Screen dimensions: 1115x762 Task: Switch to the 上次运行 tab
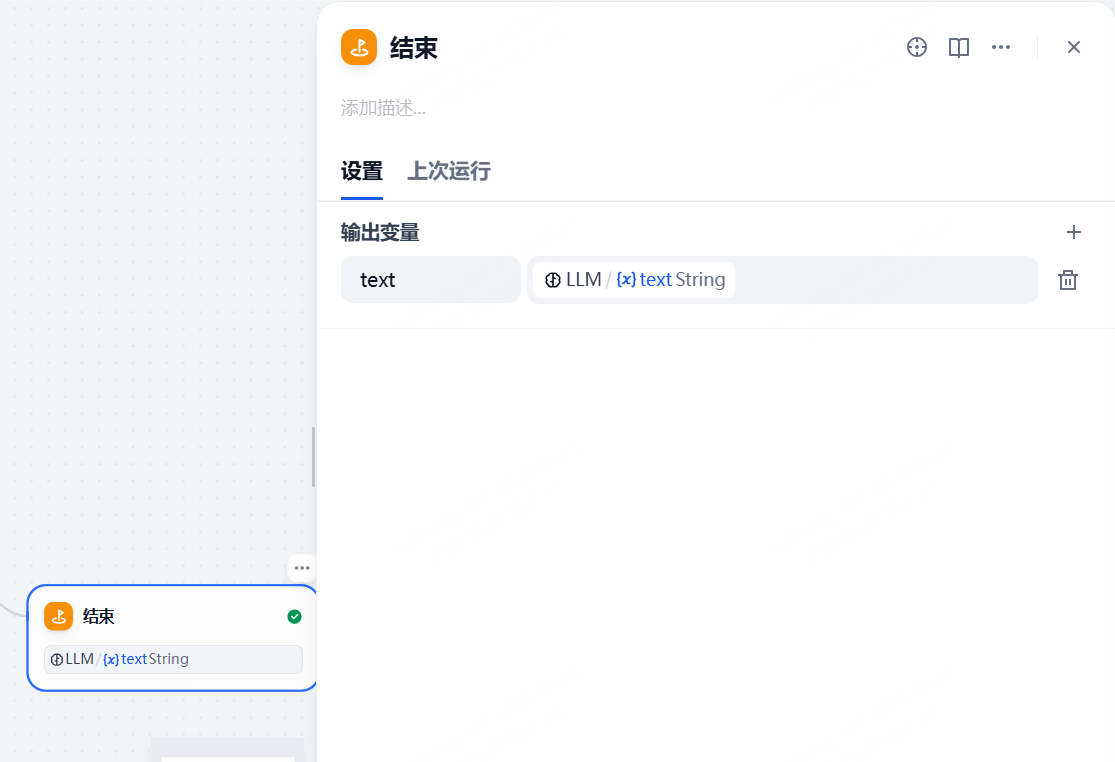click(448, 171)
